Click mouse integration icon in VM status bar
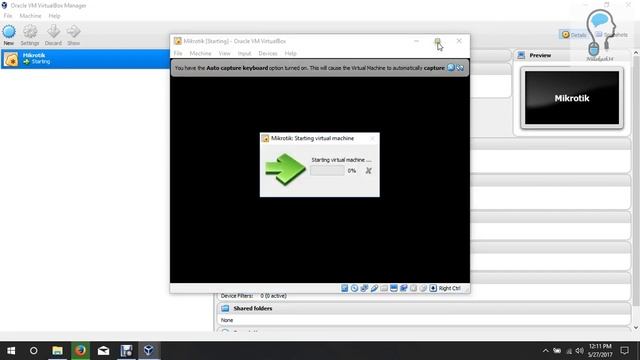Screen dimensions: 640x360 tap(423, 288)
